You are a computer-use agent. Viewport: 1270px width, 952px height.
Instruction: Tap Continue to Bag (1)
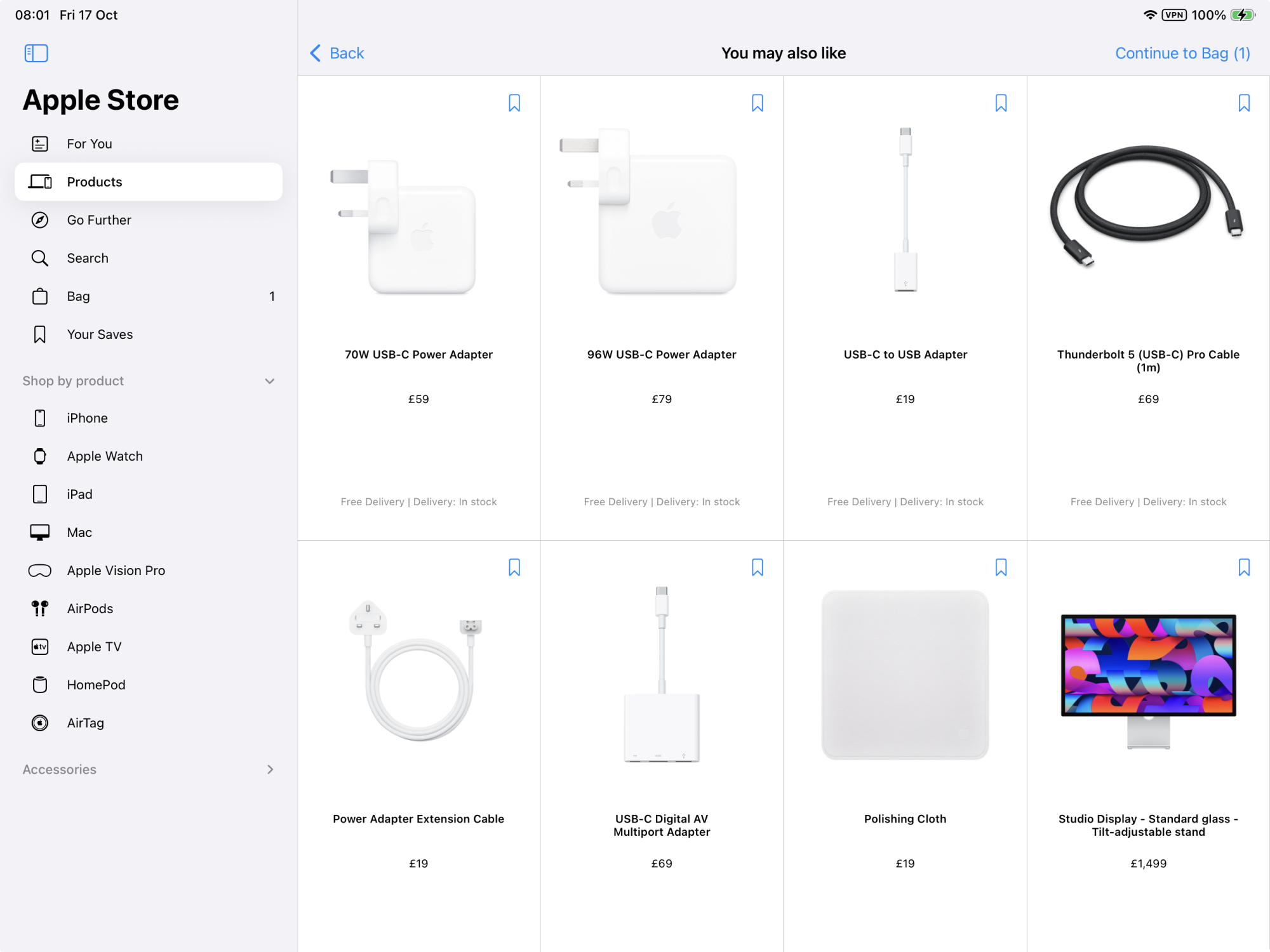click(x=1182, y=53)
